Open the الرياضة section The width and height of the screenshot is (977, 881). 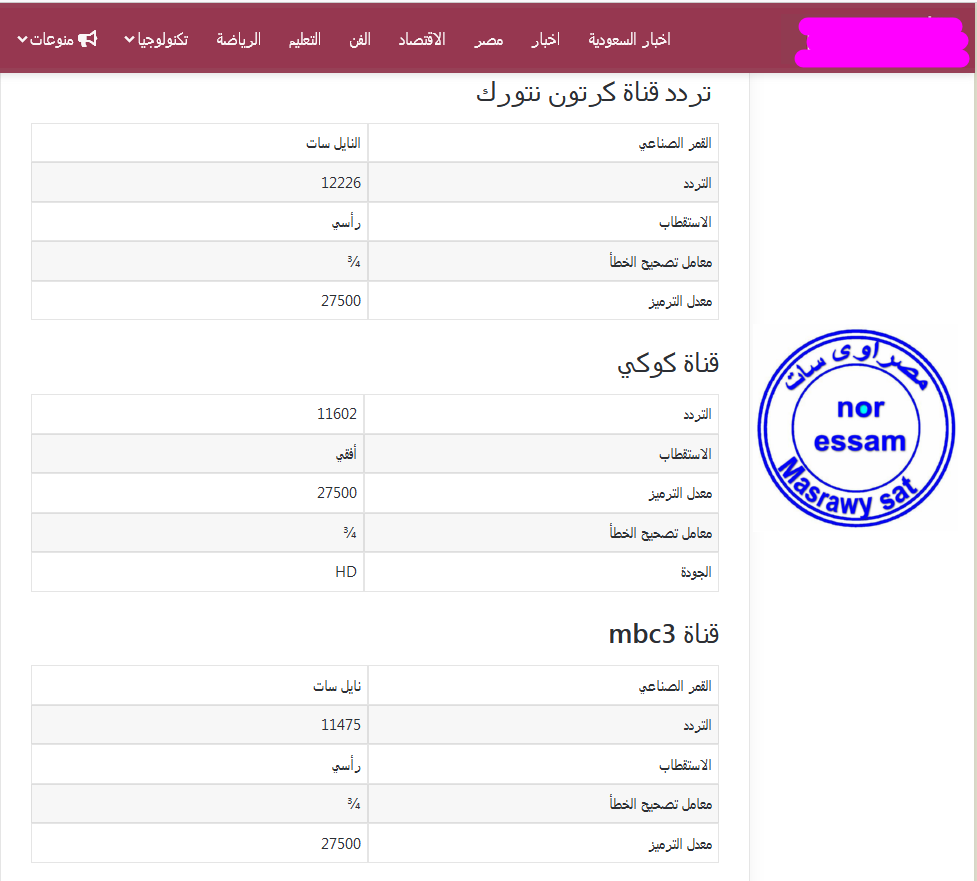point(238,40)
